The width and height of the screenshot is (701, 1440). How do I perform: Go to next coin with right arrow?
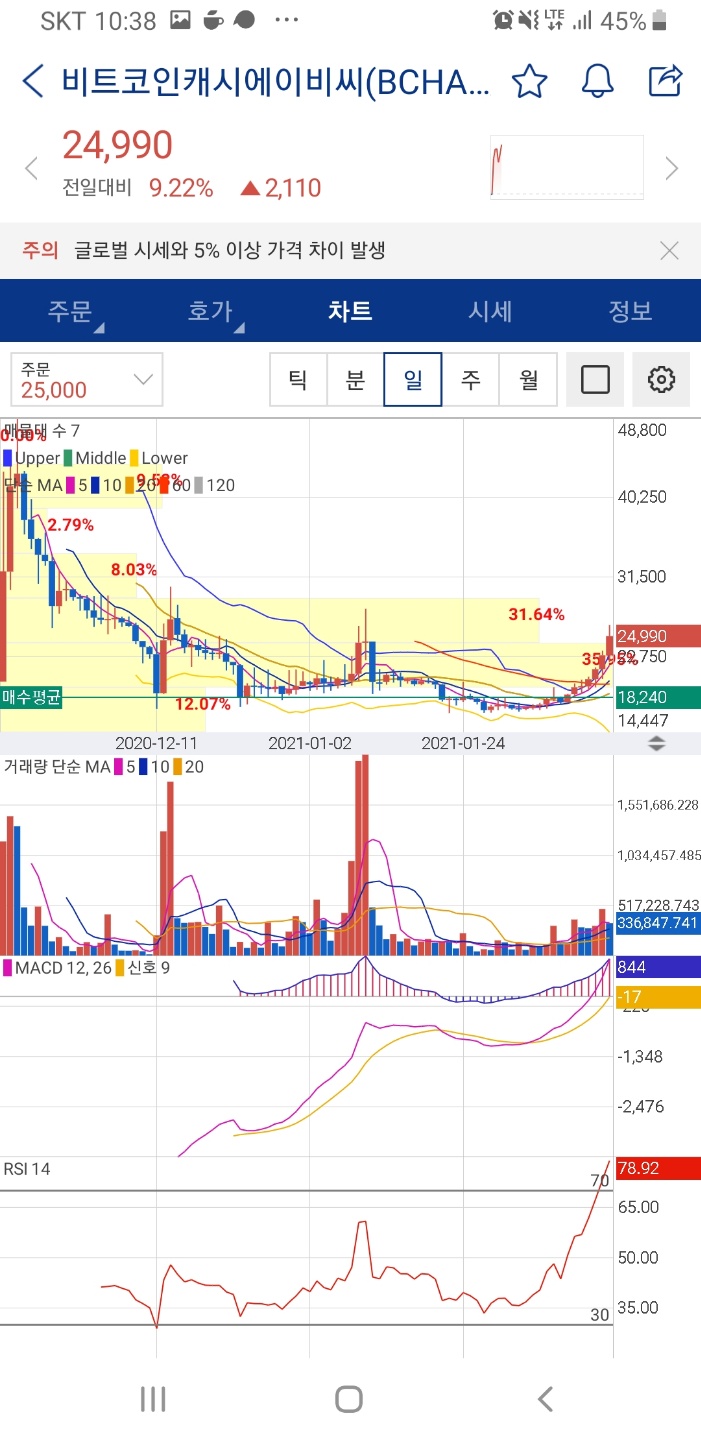click(672, 168)
